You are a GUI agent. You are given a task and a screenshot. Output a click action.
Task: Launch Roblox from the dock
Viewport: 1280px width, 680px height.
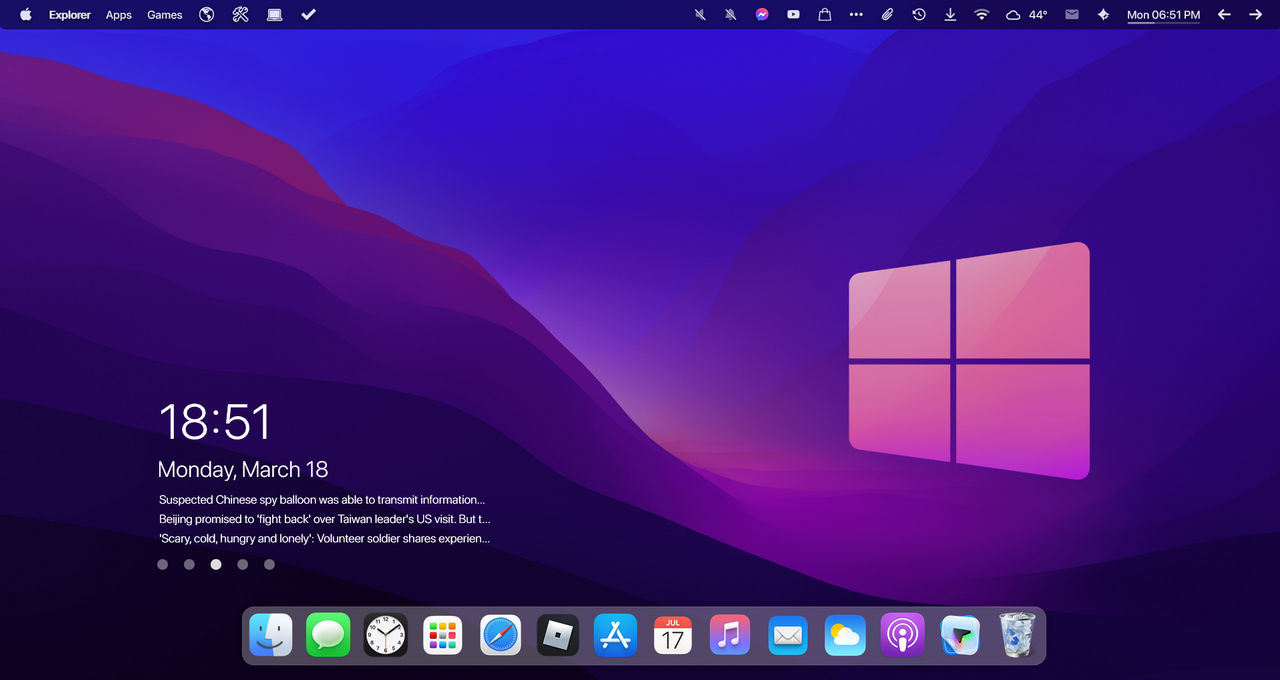click(558, 635)
